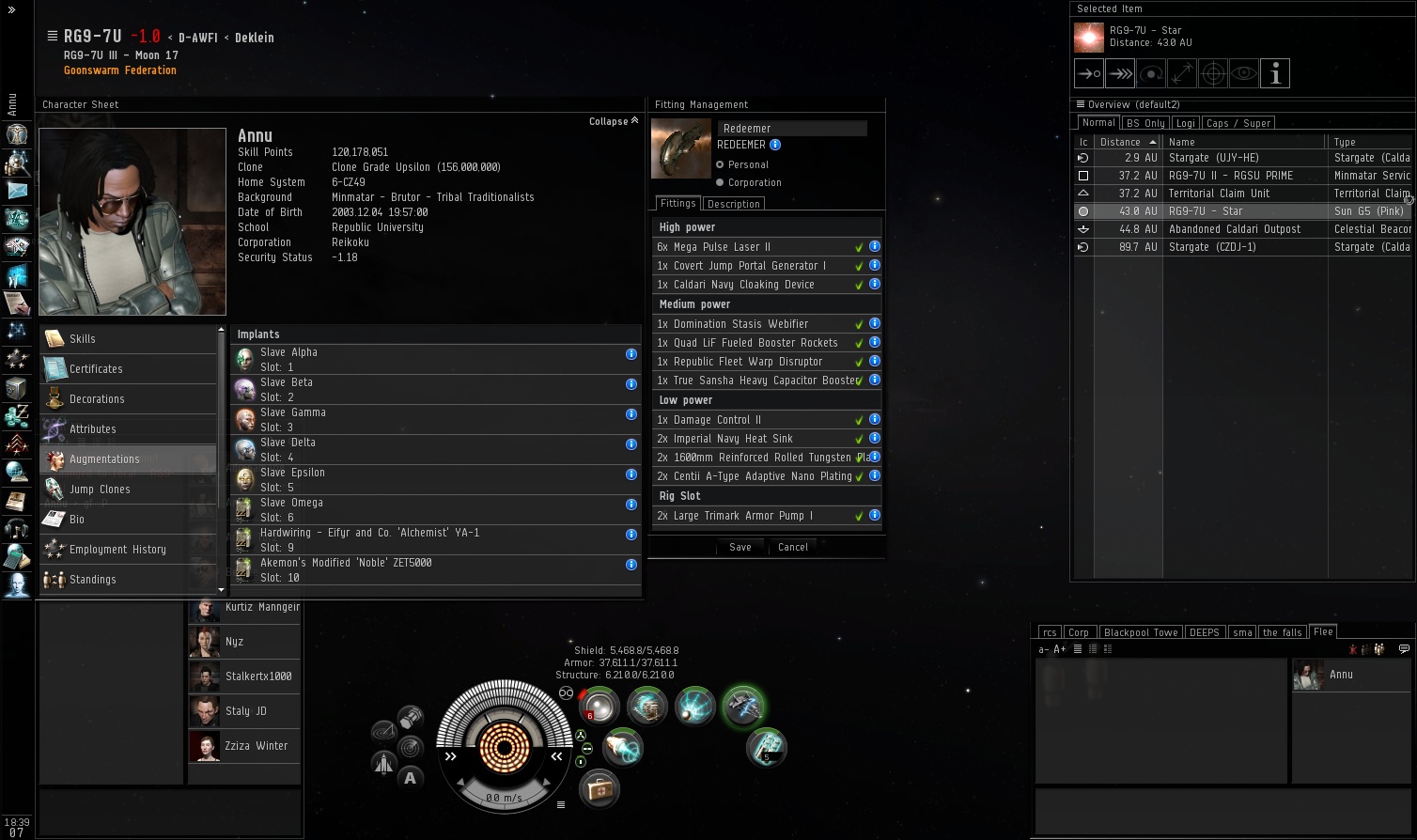Click the character sheet list down arrow
Viewport: 1417px width, 840px height.
coord(222,590)
